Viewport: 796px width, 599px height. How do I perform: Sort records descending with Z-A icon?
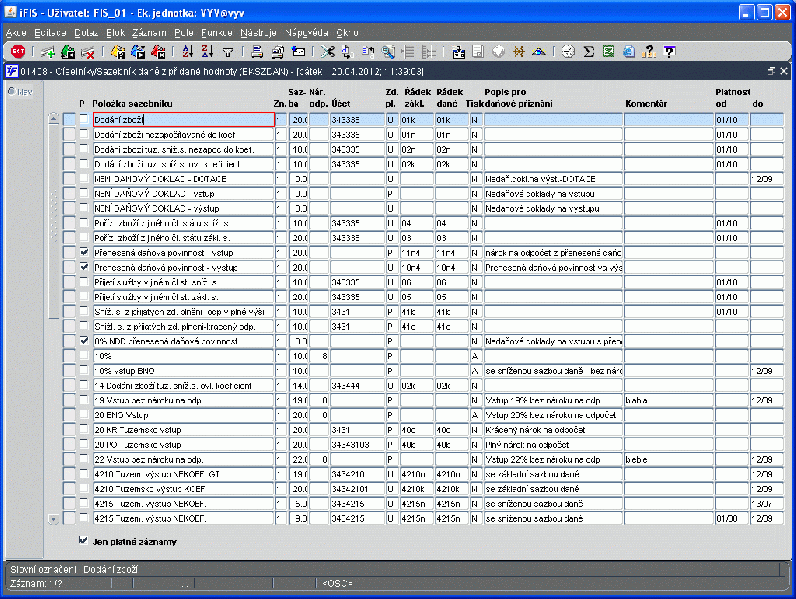coord(206,51)
